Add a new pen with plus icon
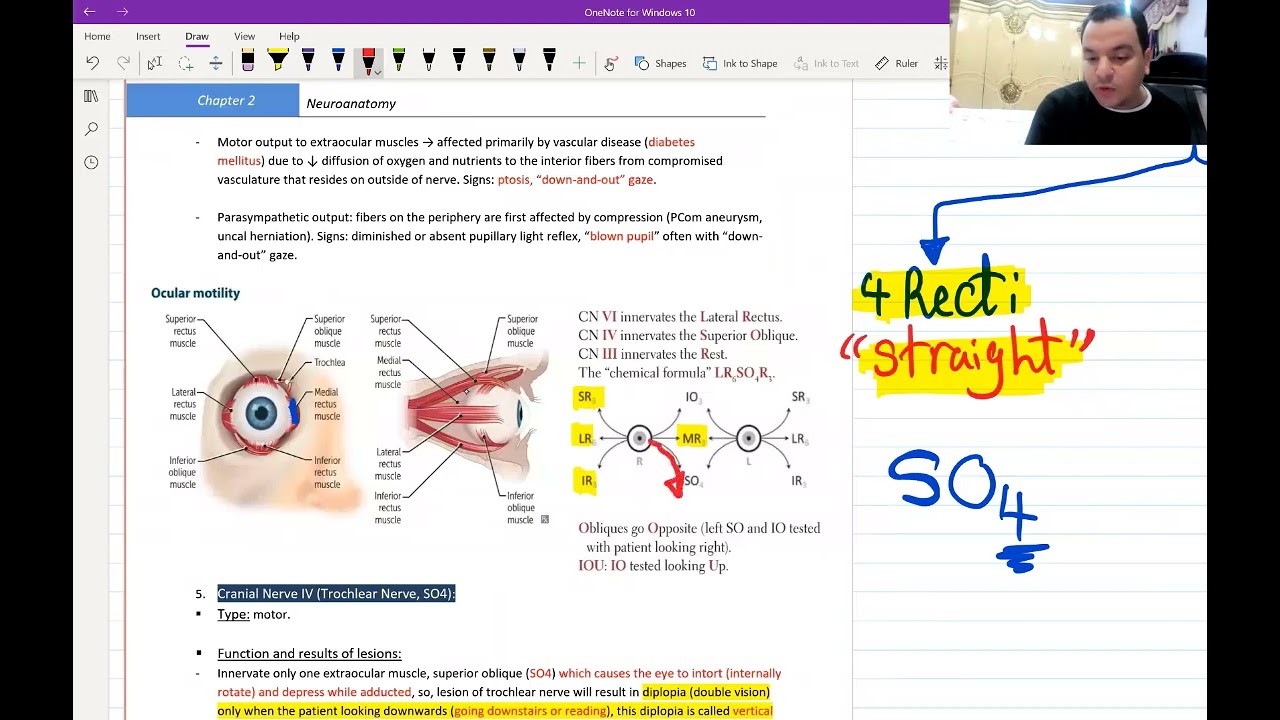 pos(579,63)
